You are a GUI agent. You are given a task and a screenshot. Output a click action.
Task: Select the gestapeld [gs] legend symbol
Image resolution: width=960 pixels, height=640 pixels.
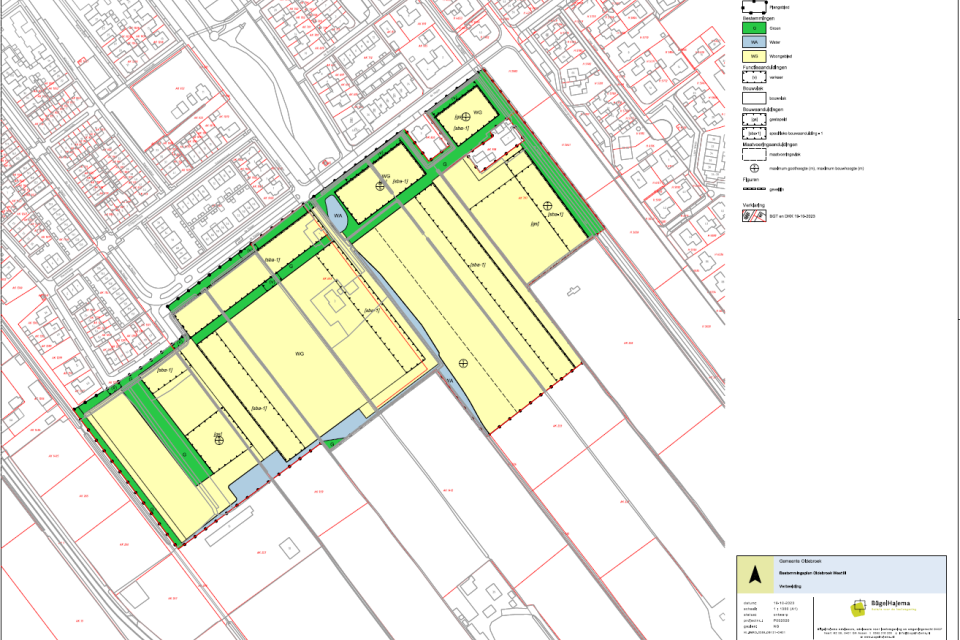(x=755, y=120)
